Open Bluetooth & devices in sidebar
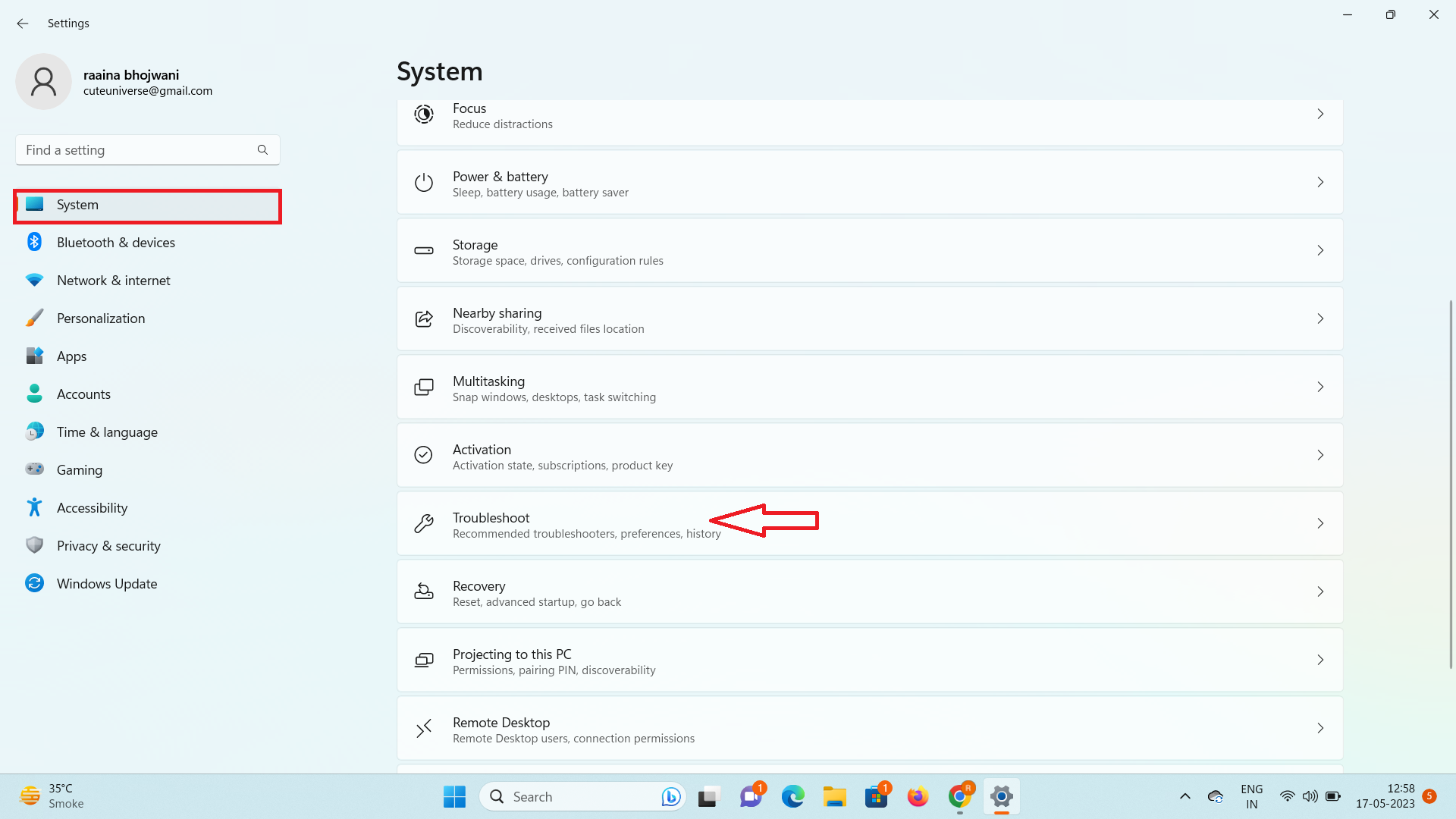This screenshot has width=1456, height=819. coord(115,243)
